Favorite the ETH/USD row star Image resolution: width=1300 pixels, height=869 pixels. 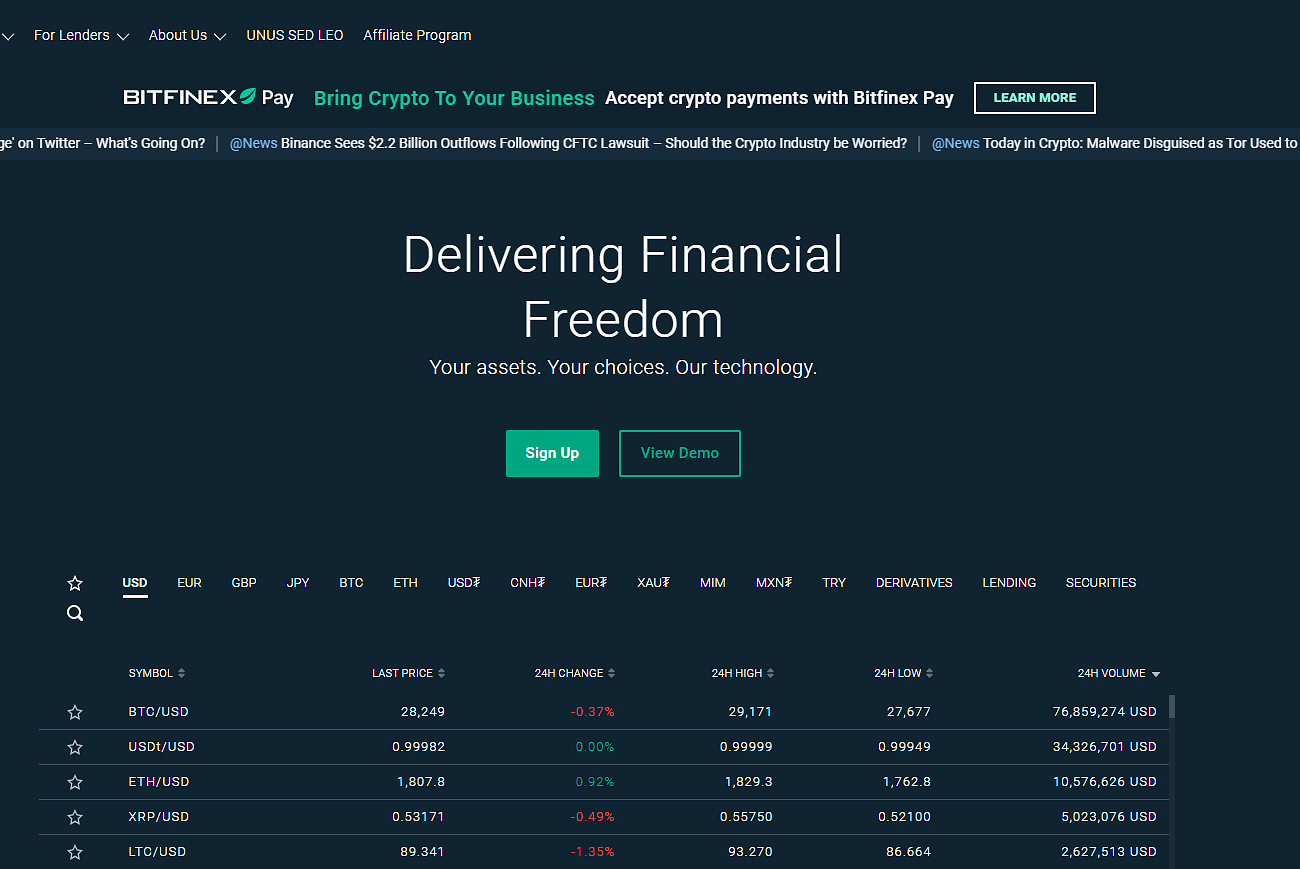pyautogui.click(x=75, y=782)
